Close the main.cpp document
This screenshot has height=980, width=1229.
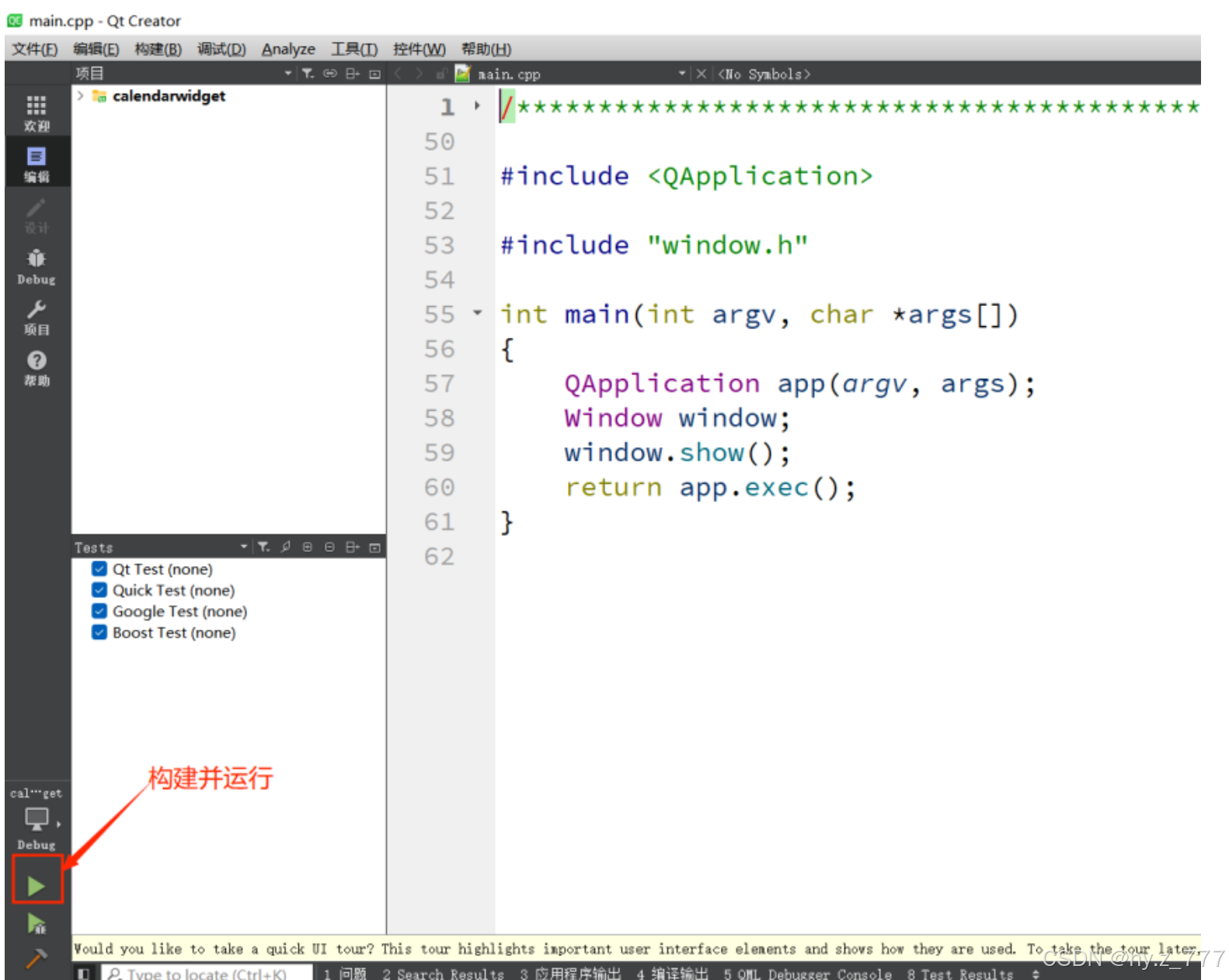click(x=702, y=74)
